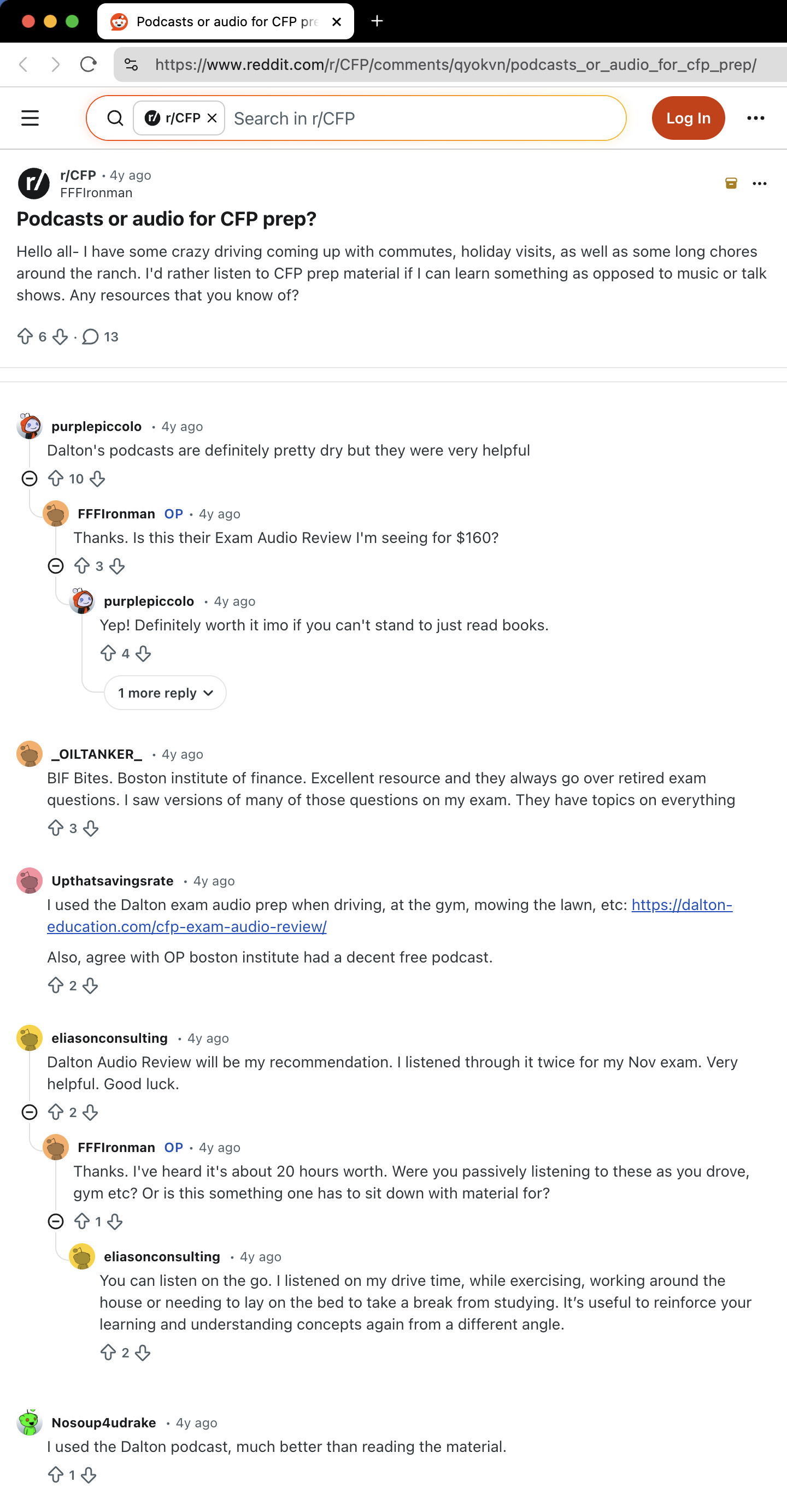The height and width of the screenshot is (1512, 787).
Task: Collapse purplepiccolo's comment thread
Action: (x=30, y=479)
